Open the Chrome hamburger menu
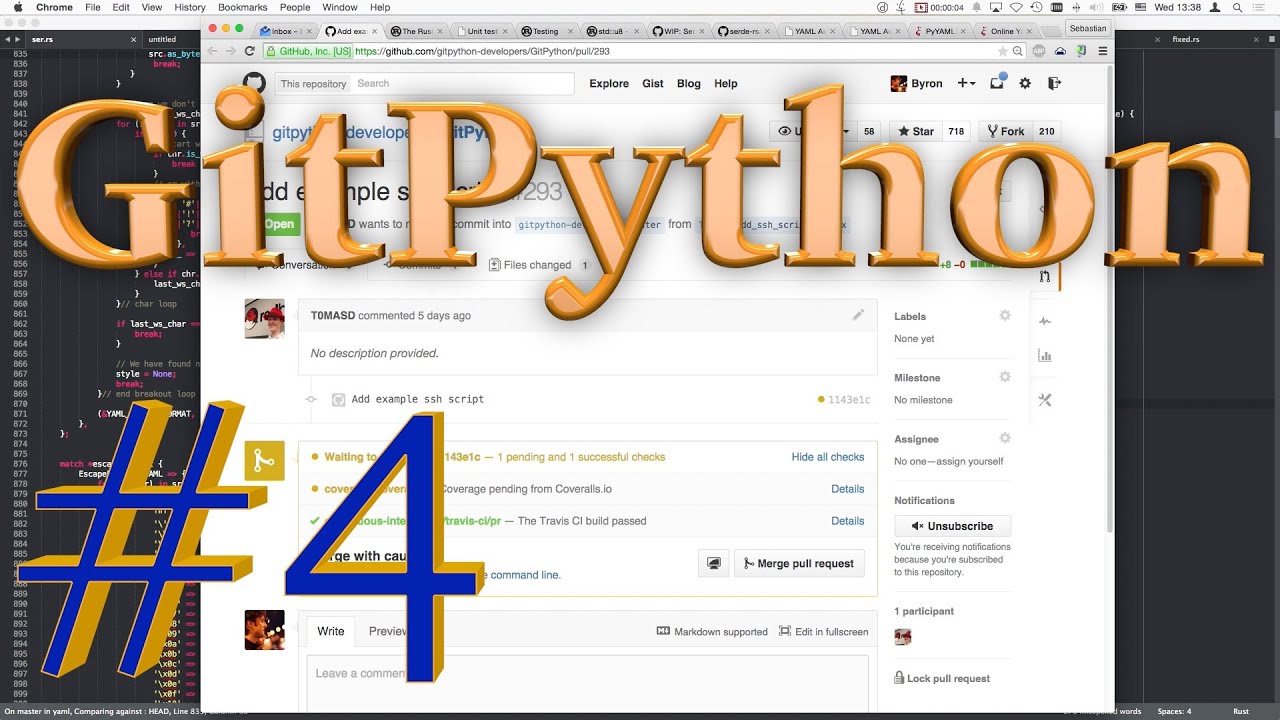The width and height of the screenshot is (1280, 720). tap(1103, 51)
